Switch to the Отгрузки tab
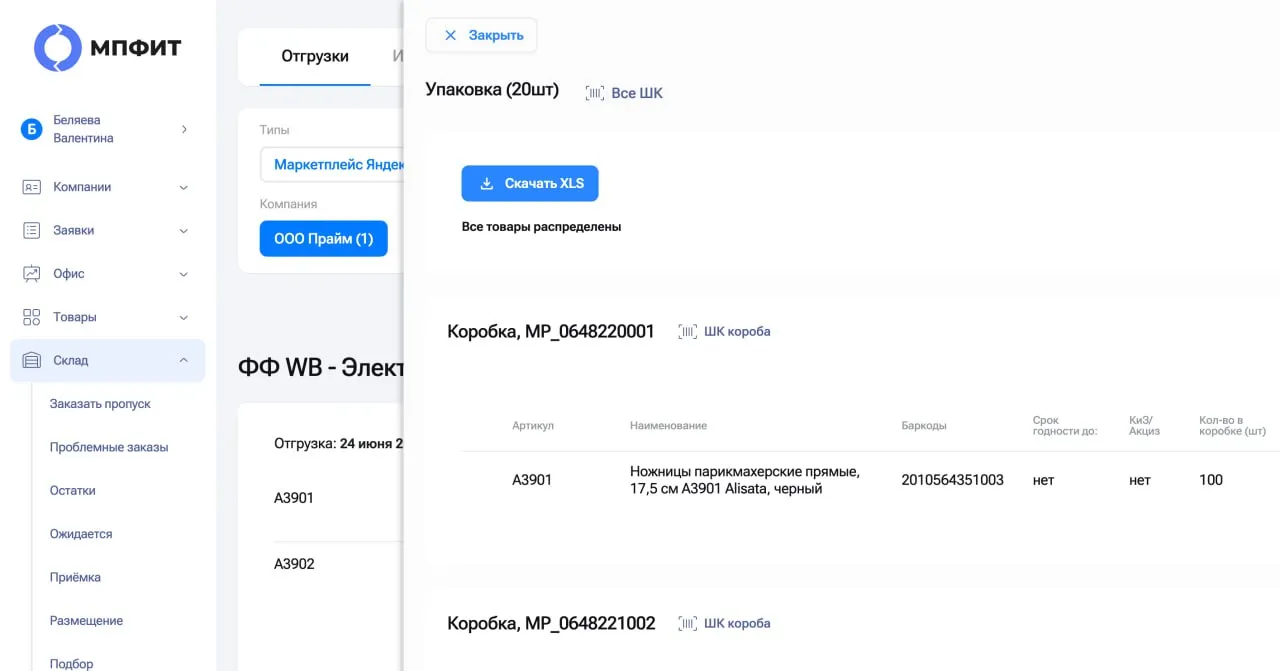Viewport: 1280px width, 671px height. click(315, 56)
